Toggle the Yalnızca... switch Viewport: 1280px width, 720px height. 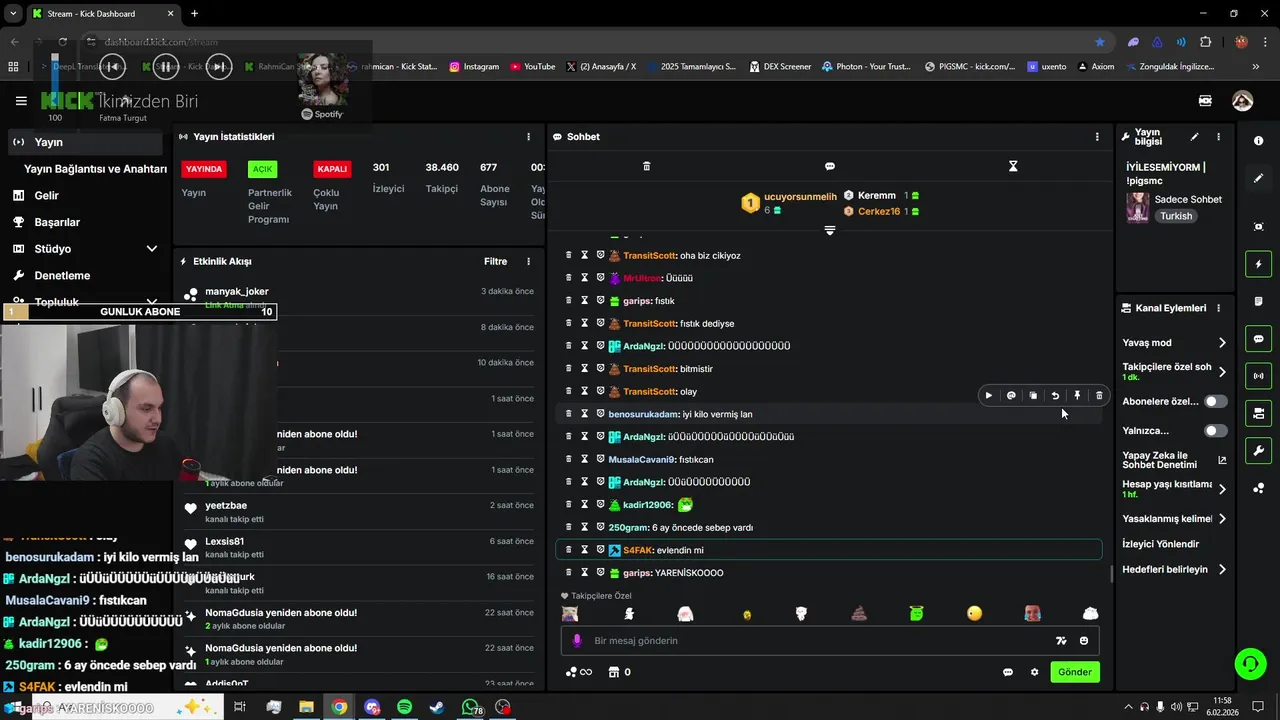1216,431
